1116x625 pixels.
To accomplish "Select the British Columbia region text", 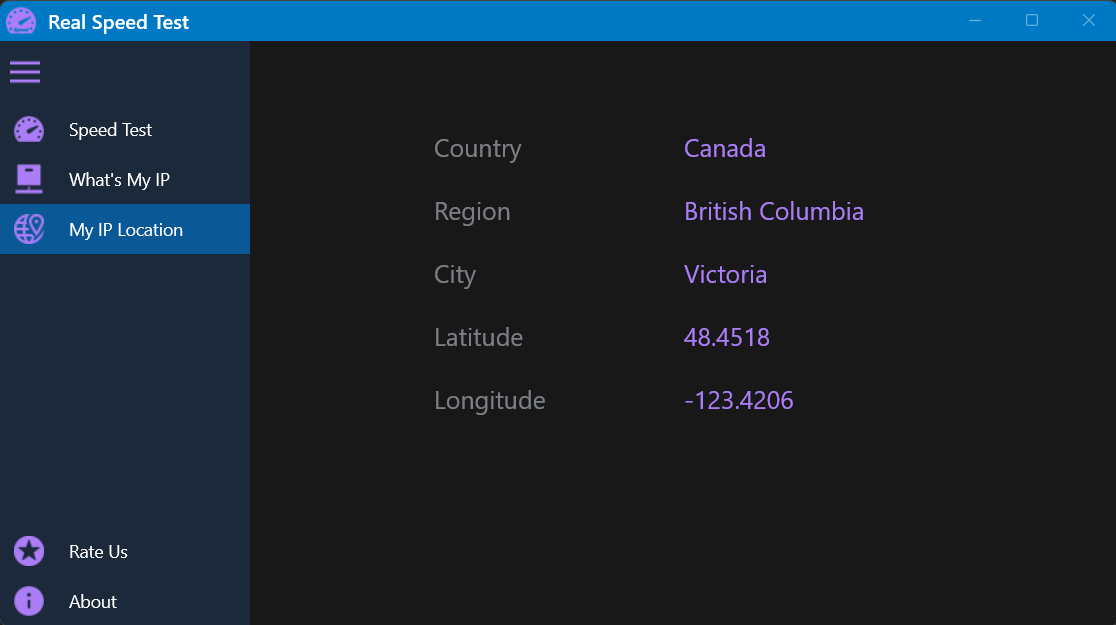I will 774,211.
